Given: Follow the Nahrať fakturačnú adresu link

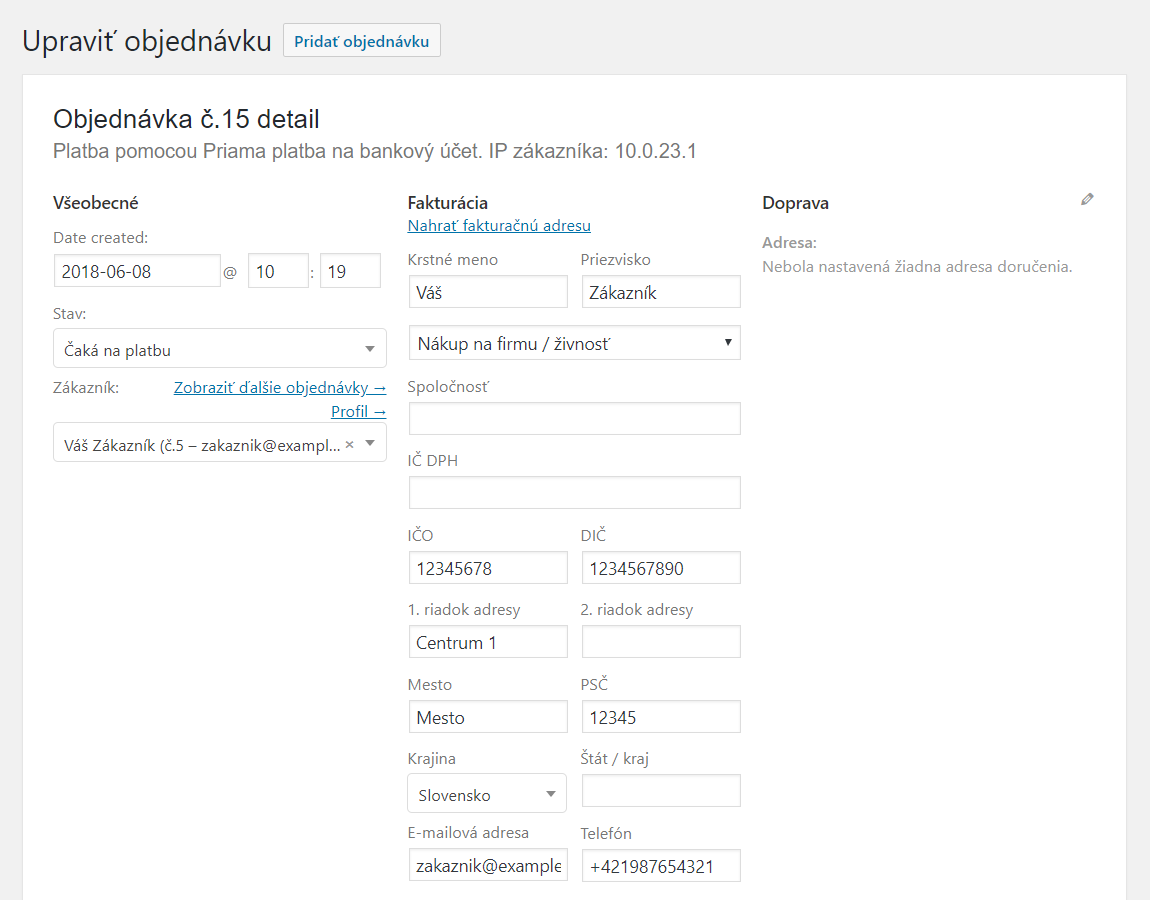Looking at the screenshot, I should (x=499, y=226).
